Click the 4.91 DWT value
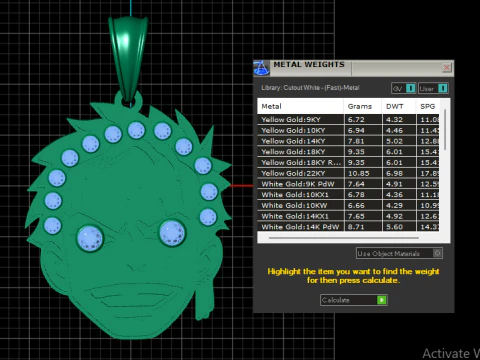 394,184
